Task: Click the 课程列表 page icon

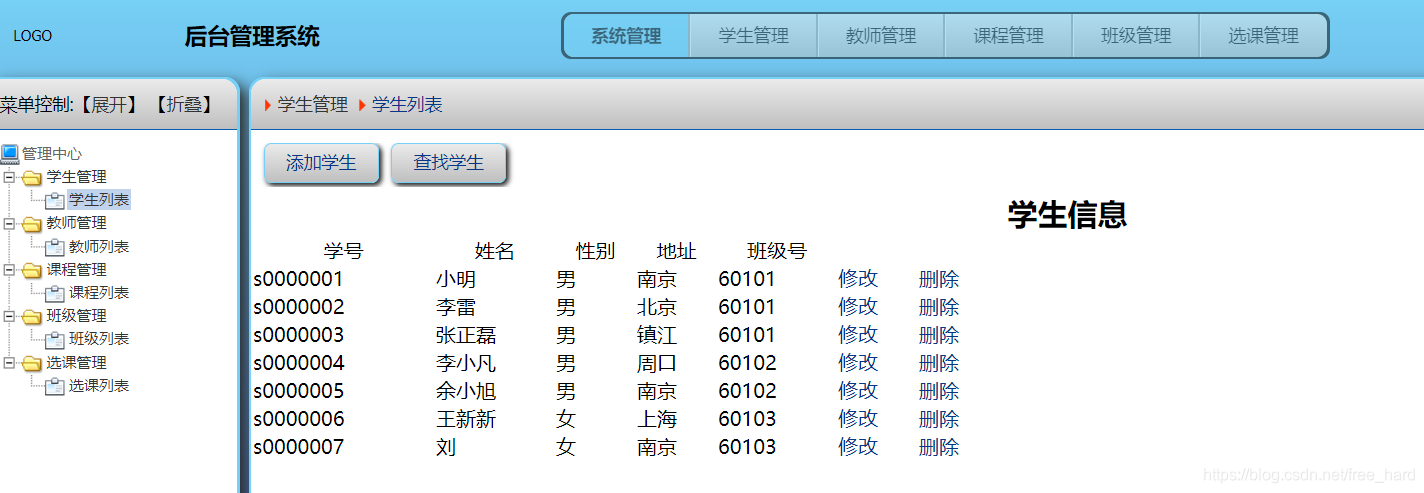Action: tap(55, 294)
